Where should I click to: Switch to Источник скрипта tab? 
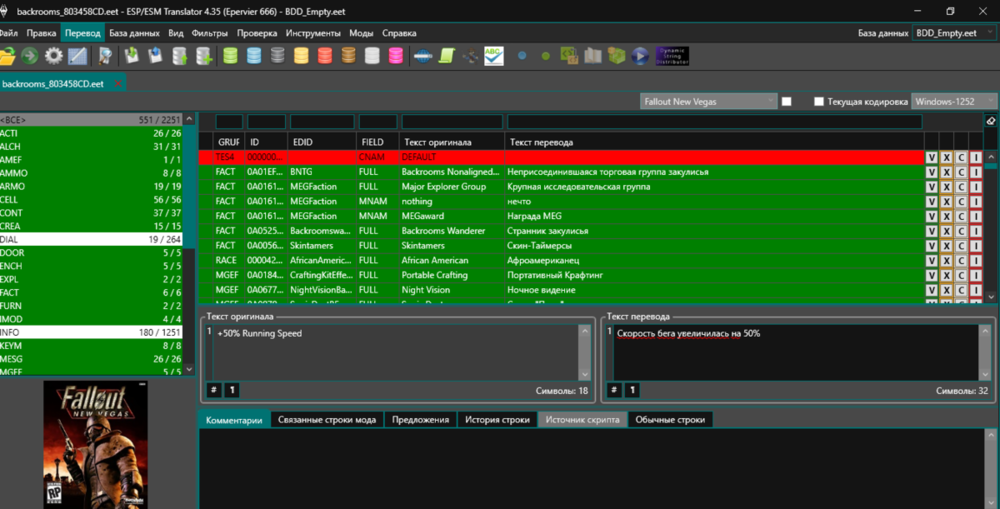pos(582,420)
